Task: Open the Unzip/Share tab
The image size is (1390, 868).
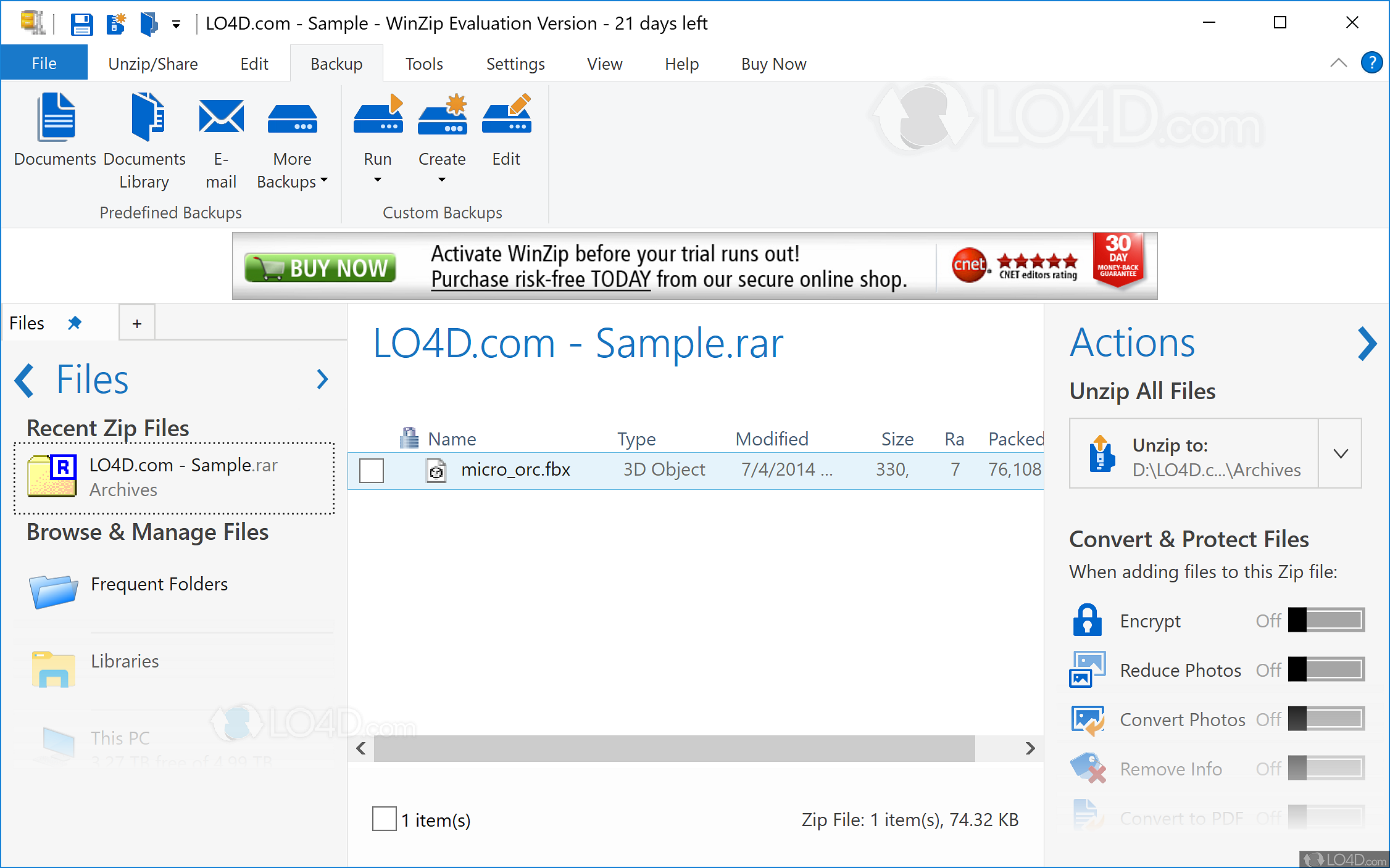Action: (x=152, y=63)
